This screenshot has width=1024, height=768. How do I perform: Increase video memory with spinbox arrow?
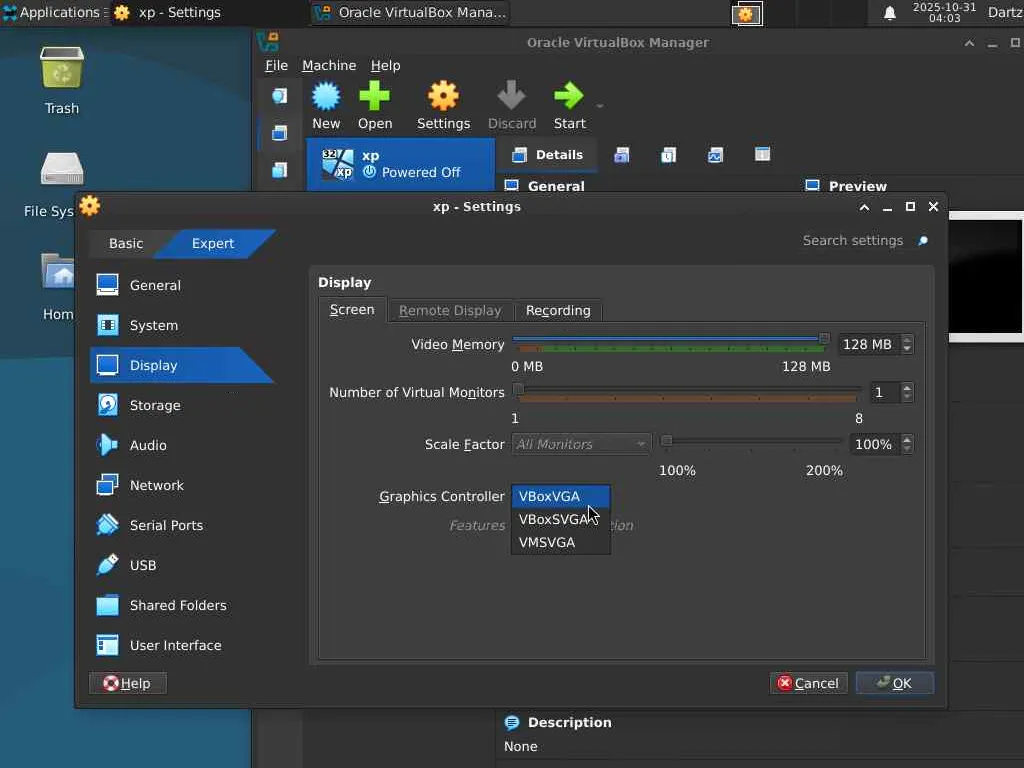click(907, 340)
